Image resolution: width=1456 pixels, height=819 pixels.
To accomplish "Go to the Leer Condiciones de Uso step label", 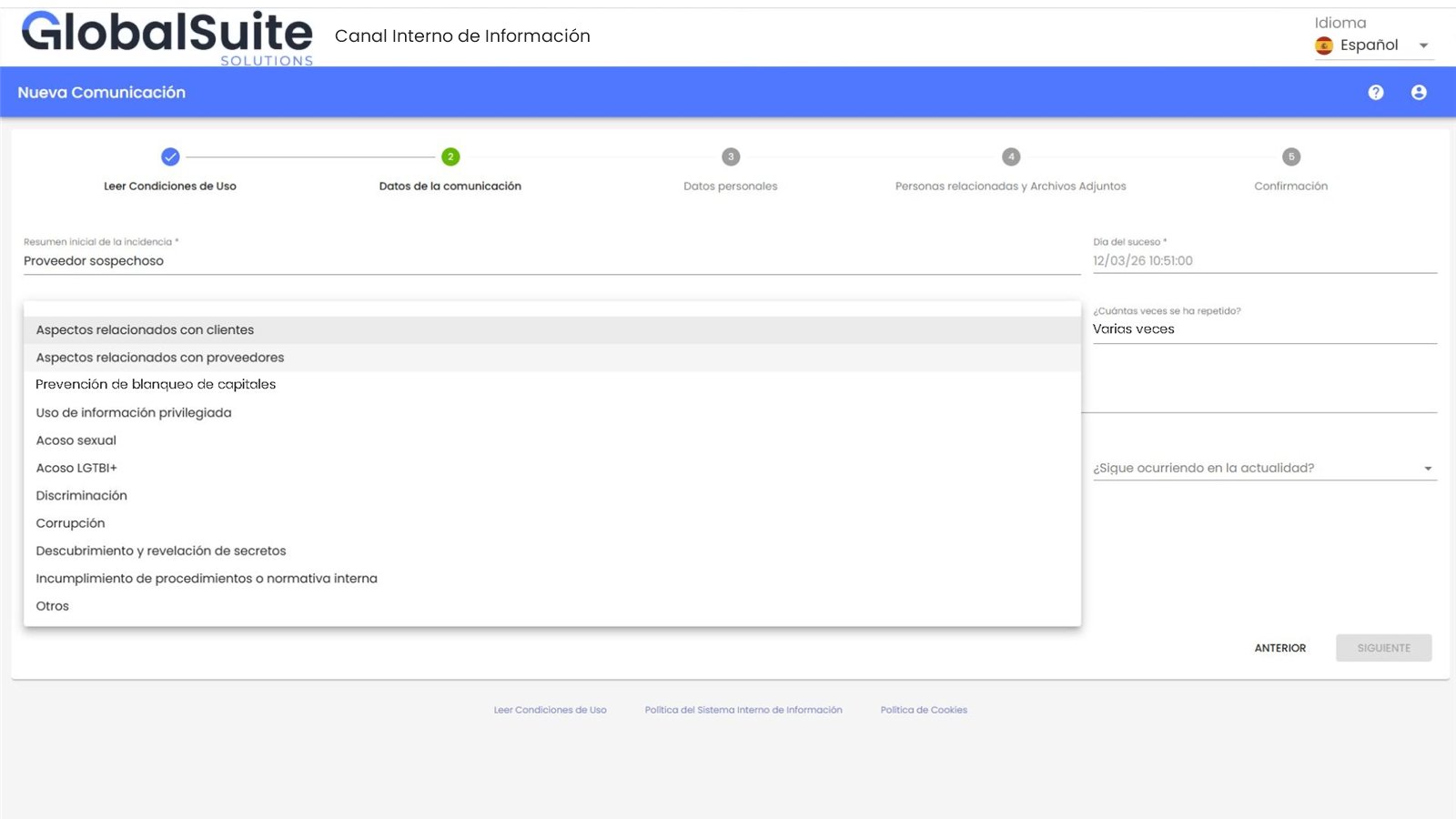I will [x=170, y=186].
